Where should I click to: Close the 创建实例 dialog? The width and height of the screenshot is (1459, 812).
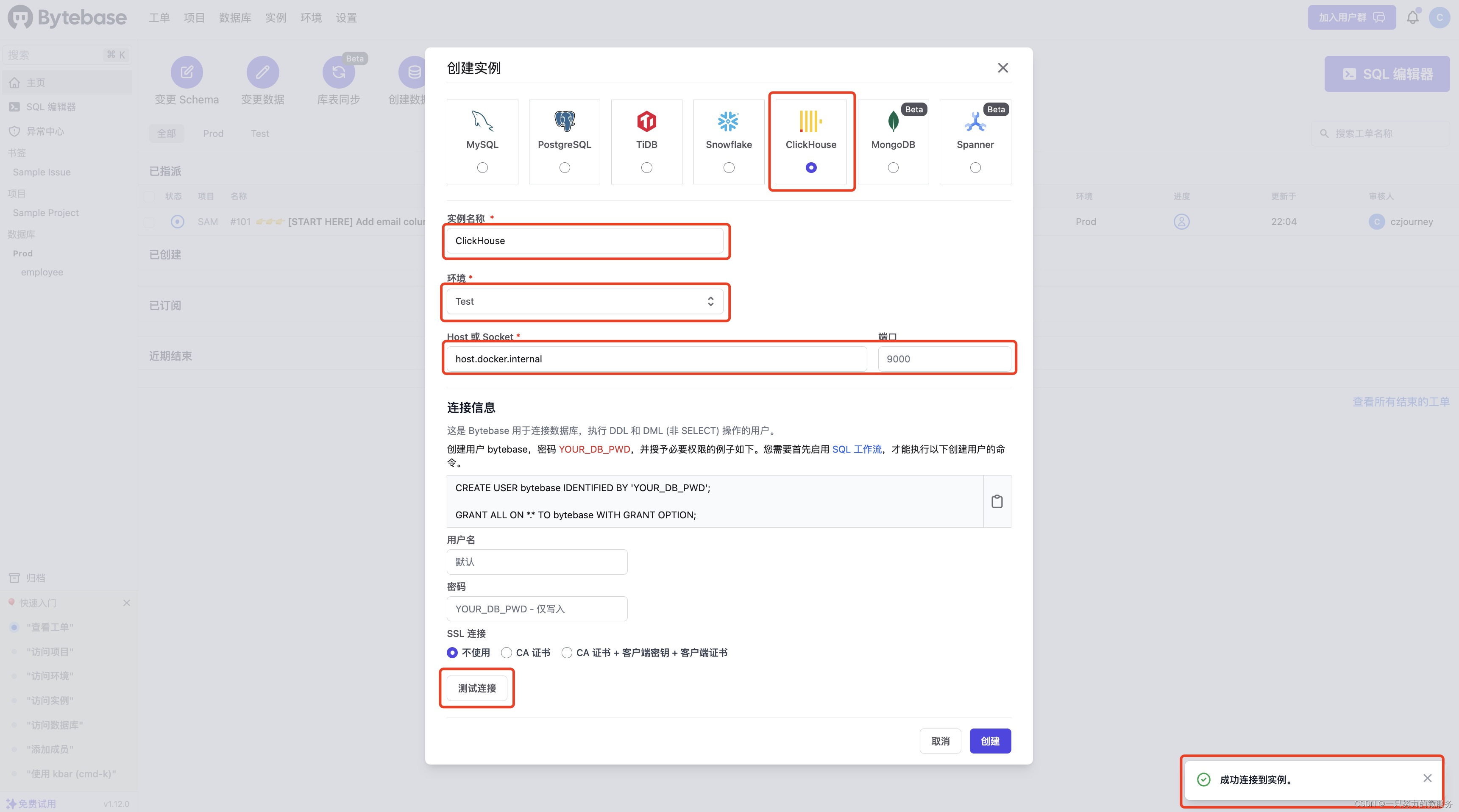pos(1002,68)
